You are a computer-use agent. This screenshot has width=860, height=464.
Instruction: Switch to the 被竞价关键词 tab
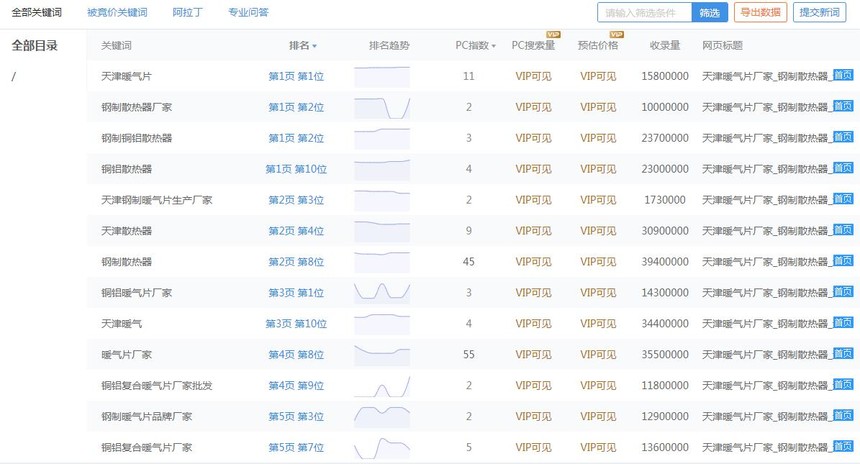[117, 13]
